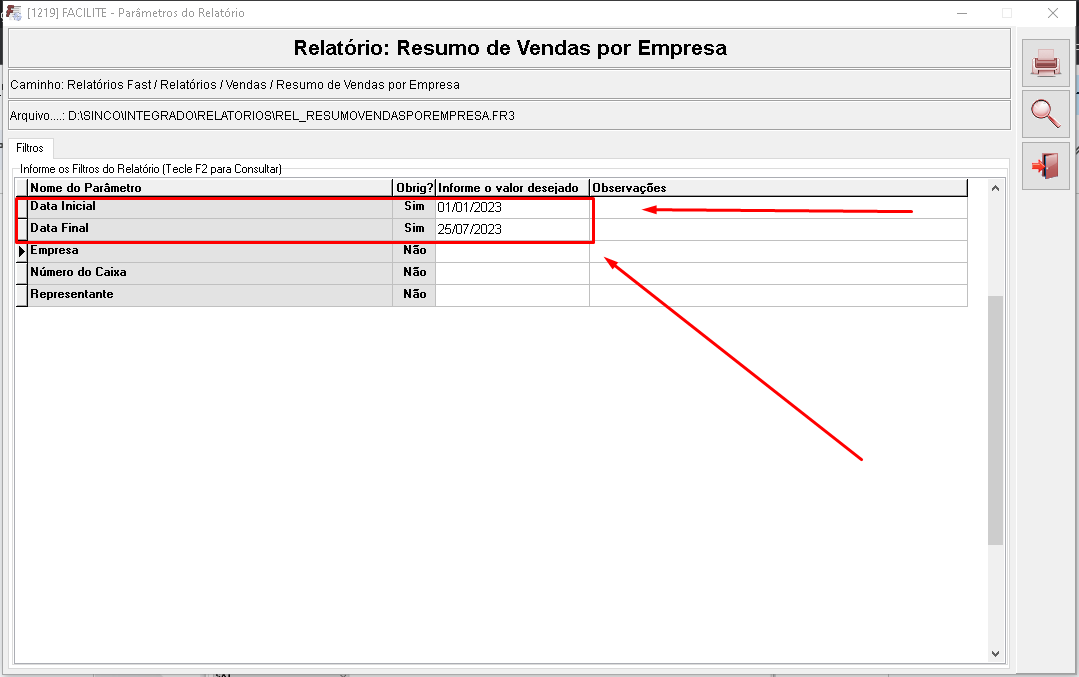Click the Nome do Parâmetro column header

click(x=210, y=188)
